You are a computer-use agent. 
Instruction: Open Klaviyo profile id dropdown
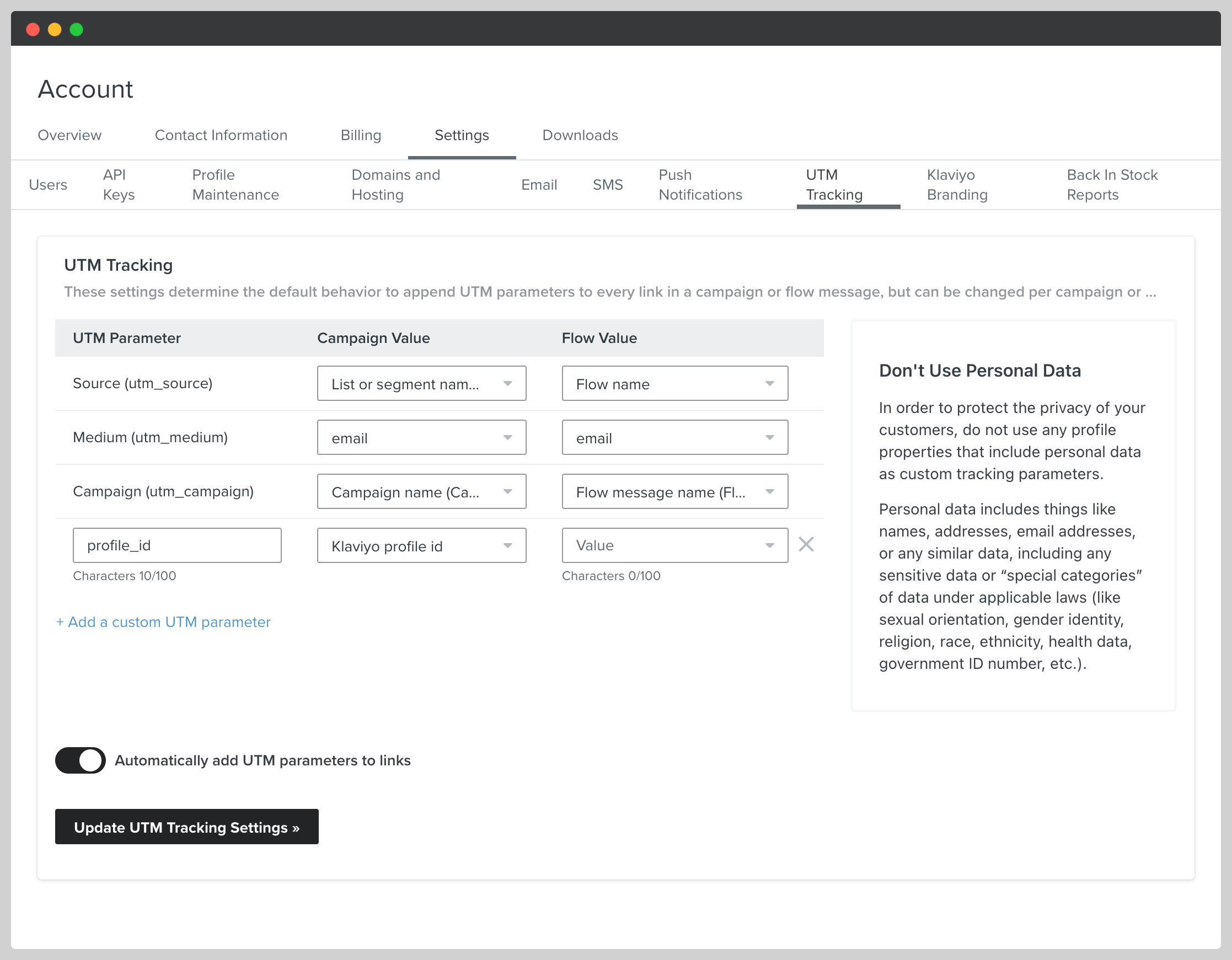tap(421, 545)
